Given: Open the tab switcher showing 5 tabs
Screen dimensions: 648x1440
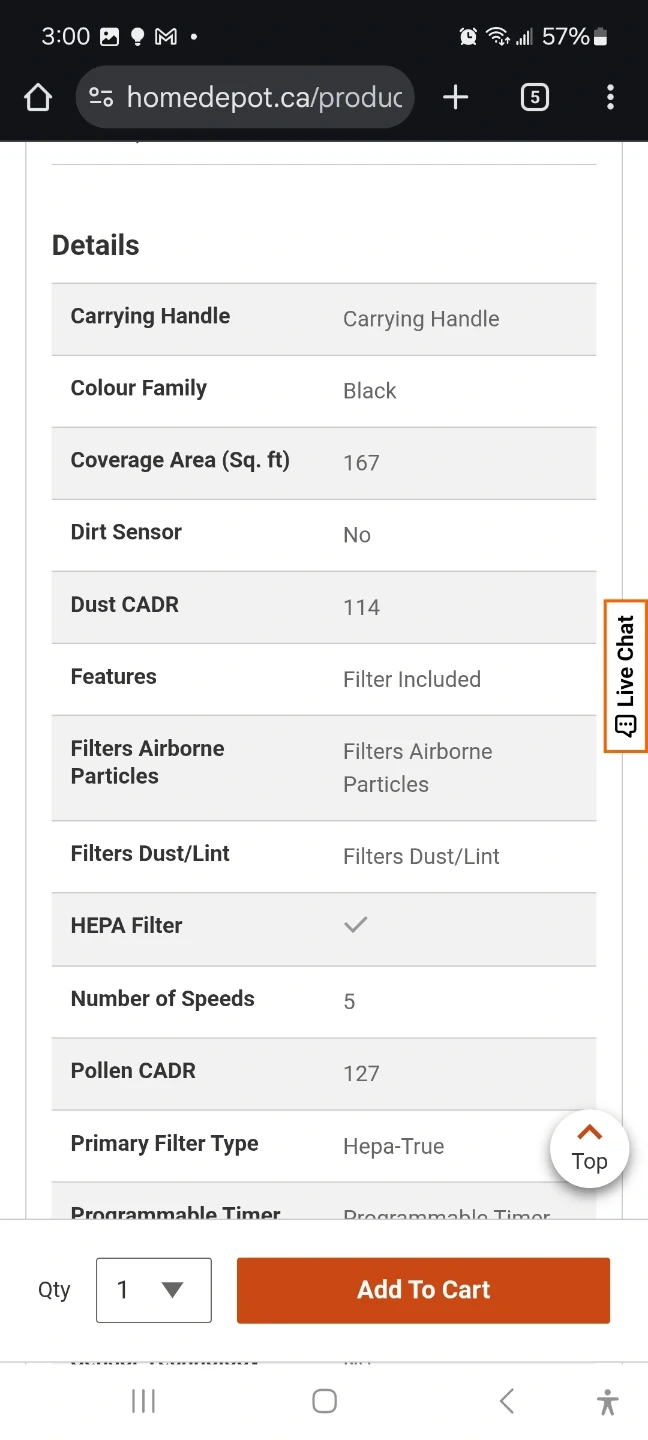Looking at the screenshot, I should 535,97.
